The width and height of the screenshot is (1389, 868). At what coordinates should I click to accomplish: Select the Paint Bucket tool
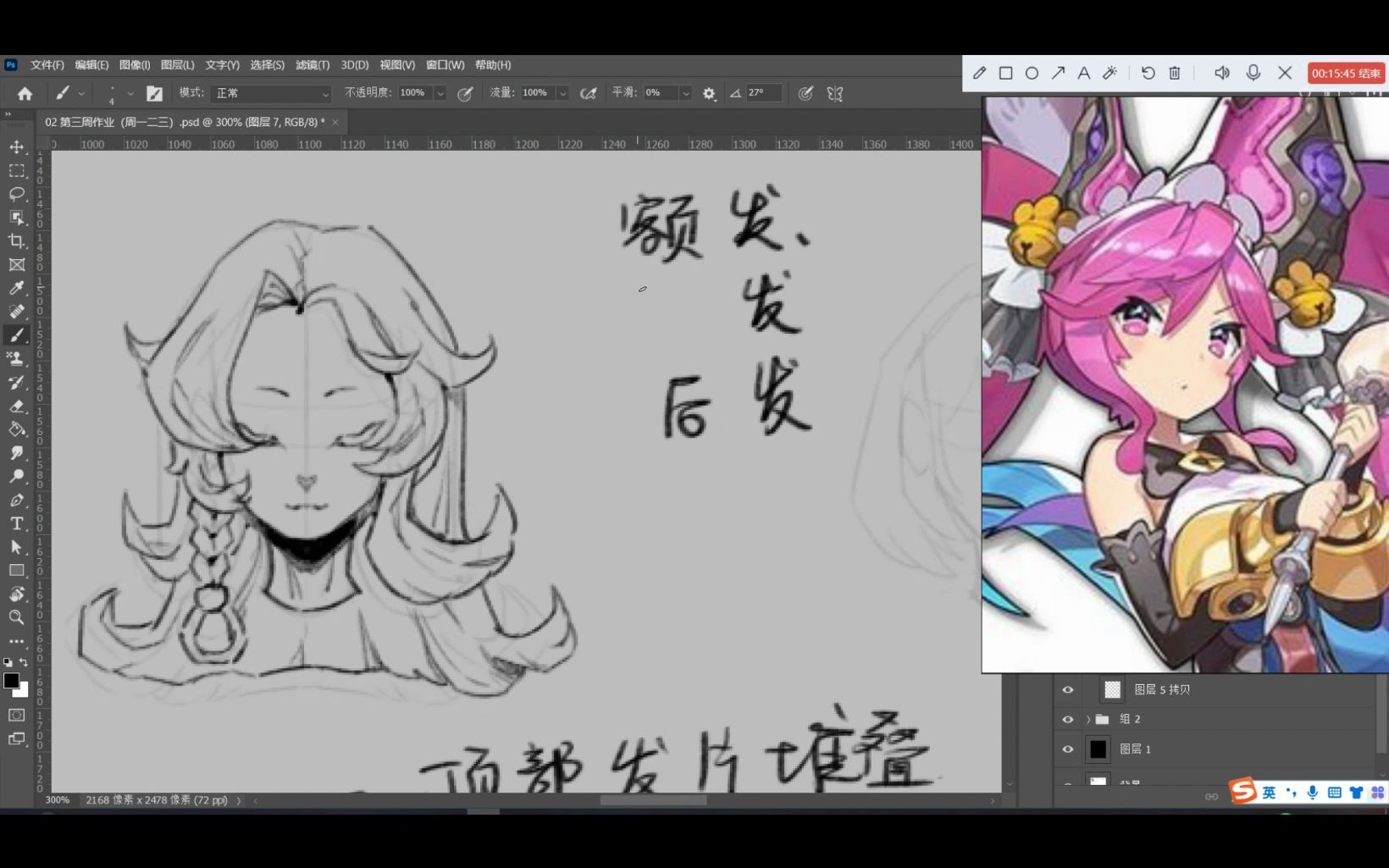pos(16,429)
